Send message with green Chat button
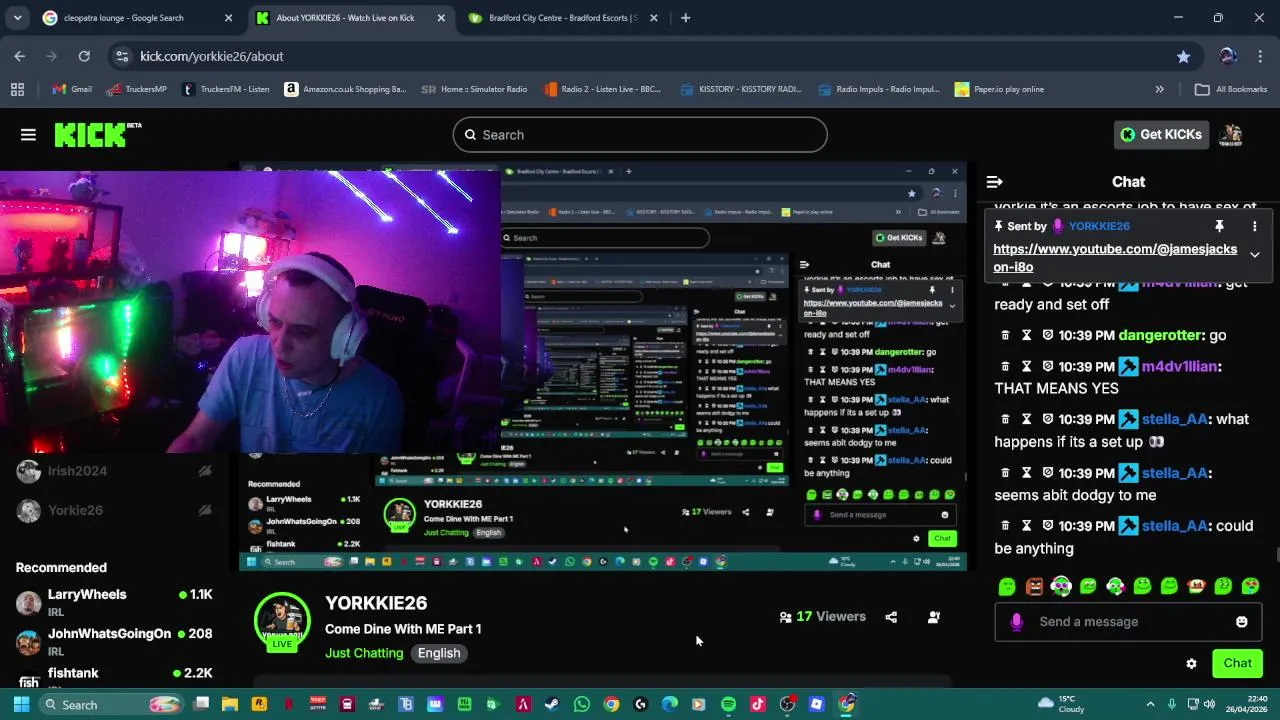 [1237, 663]
